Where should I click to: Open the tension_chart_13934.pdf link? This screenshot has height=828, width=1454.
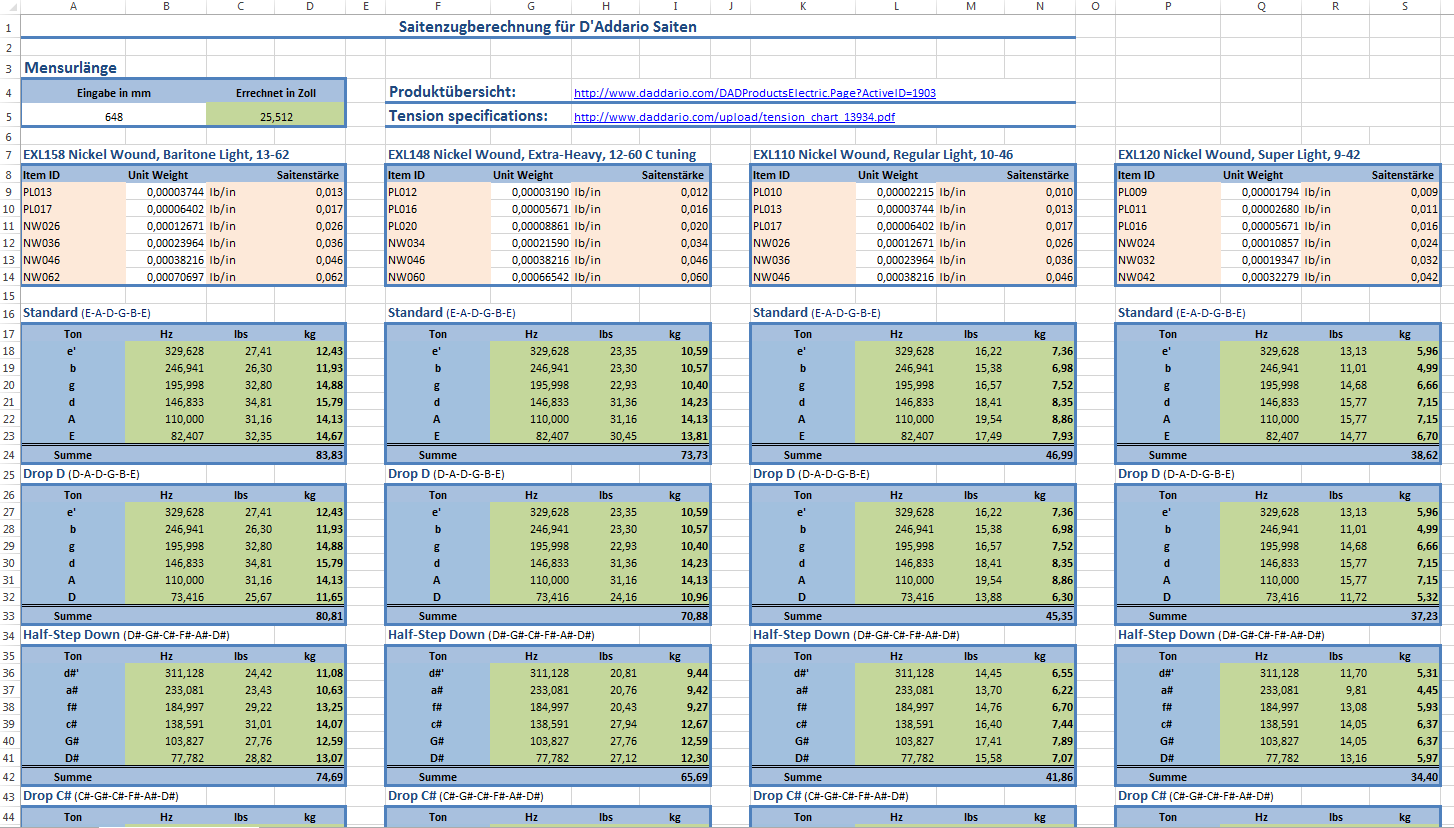734,117
